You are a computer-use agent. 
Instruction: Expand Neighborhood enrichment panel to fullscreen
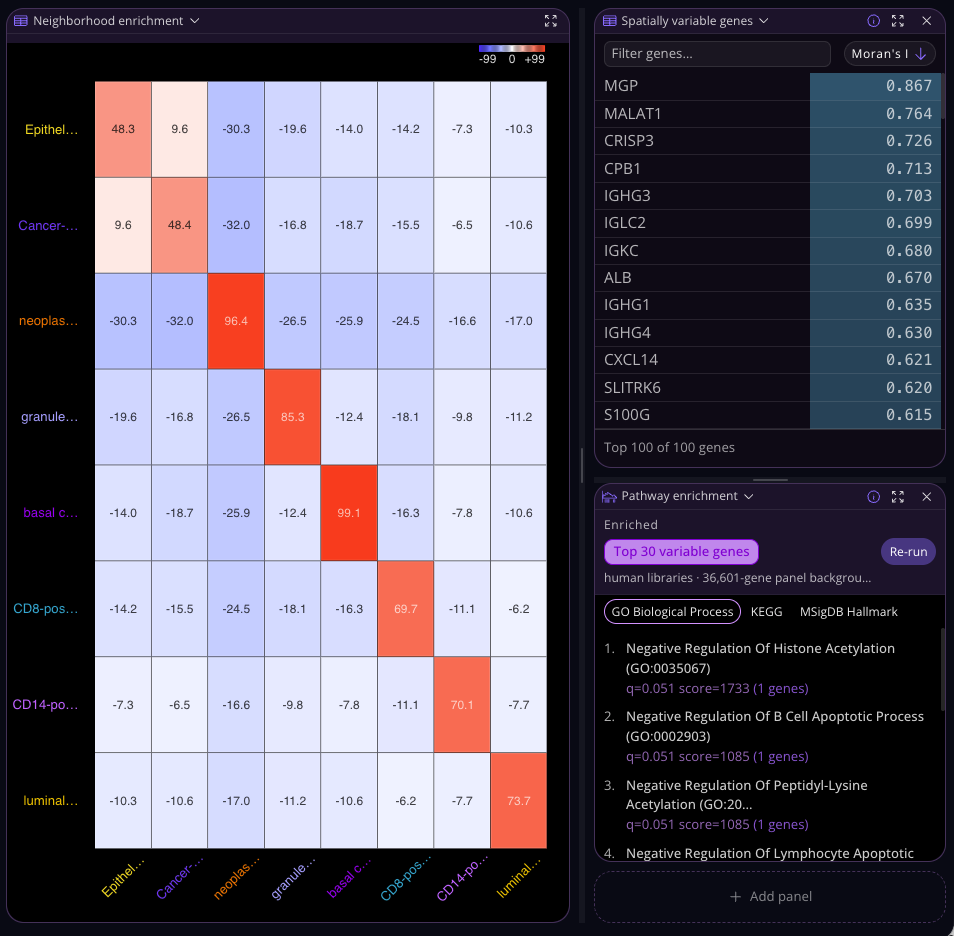click(x=550, y=21)
